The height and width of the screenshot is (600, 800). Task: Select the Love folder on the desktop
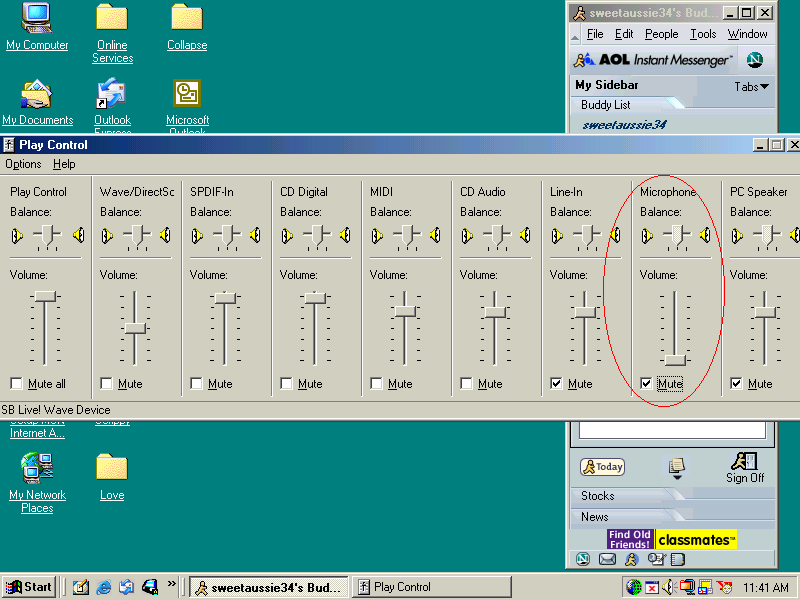111,468
